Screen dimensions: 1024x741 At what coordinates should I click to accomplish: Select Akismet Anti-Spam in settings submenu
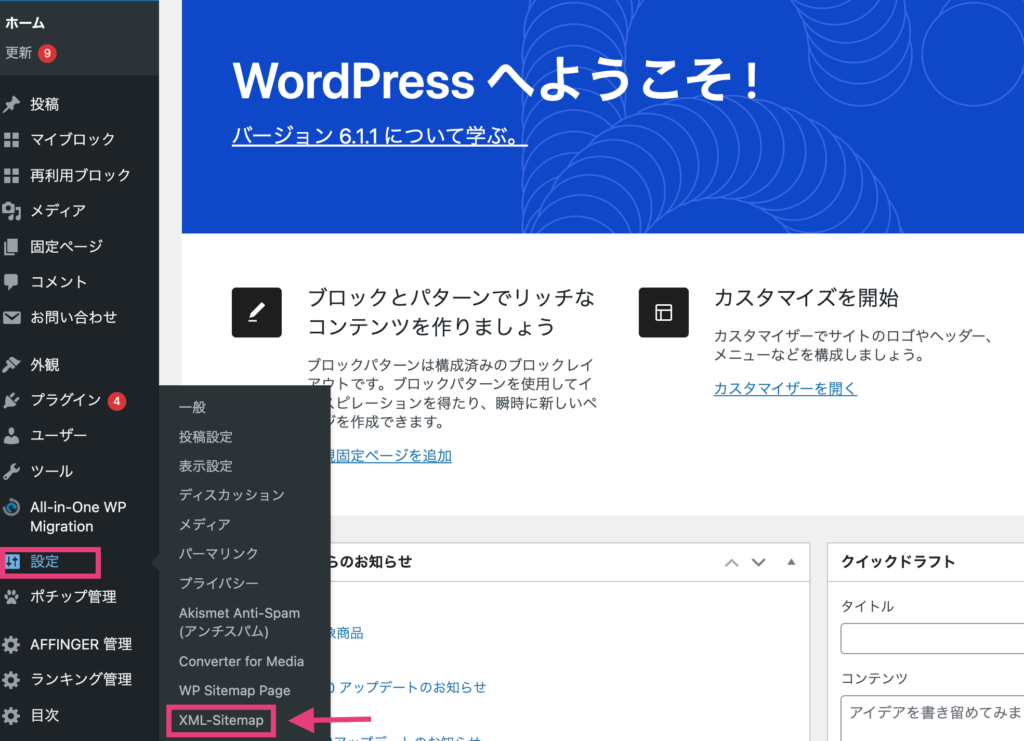tap(240, 622)
